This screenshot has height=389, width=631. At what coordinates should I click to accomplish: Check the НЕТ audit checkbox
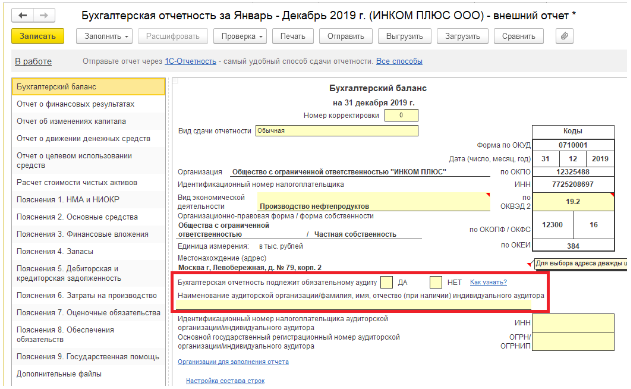435,282
